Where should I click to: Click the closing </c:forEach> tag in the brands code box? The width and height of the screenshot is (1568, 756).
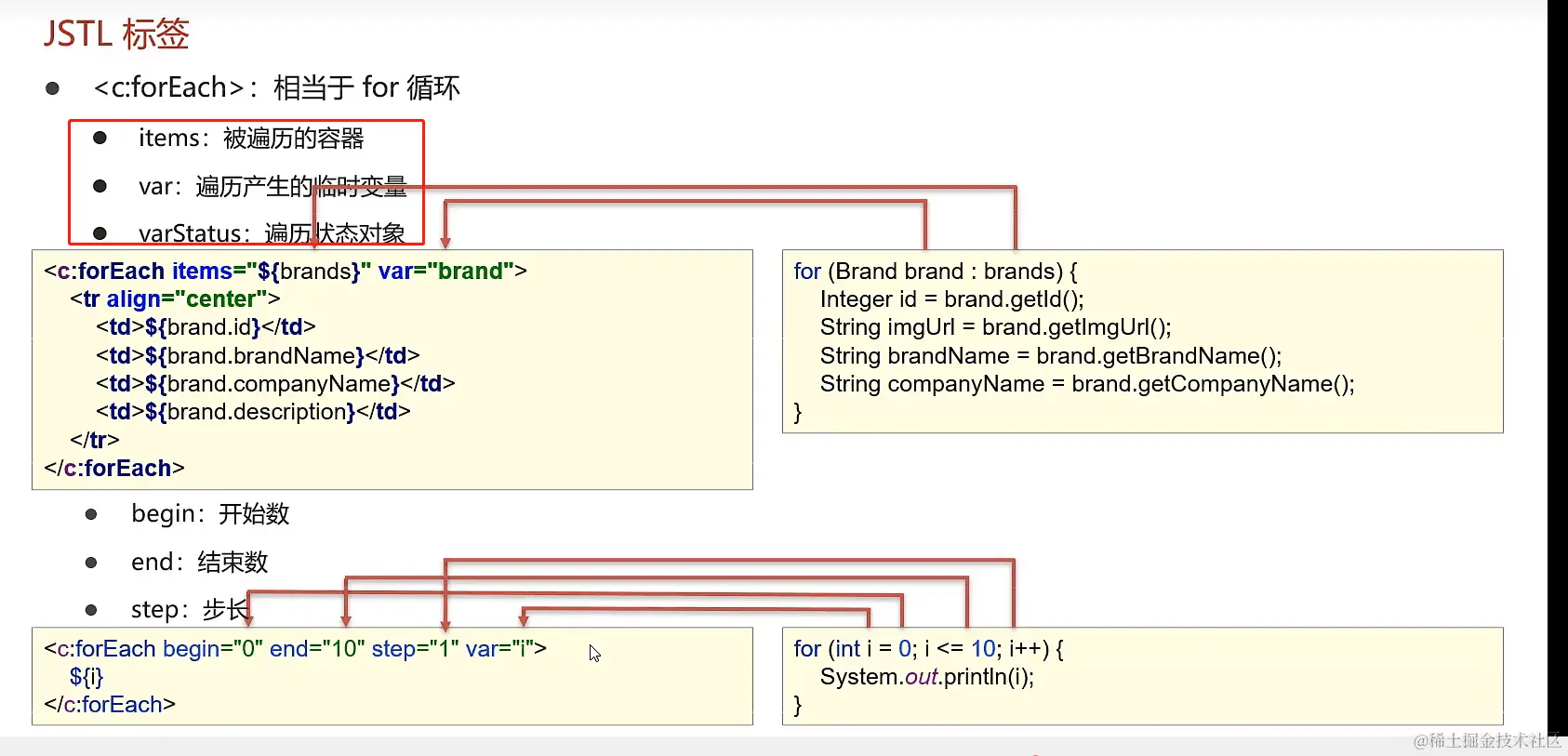[x=114, y=468]
